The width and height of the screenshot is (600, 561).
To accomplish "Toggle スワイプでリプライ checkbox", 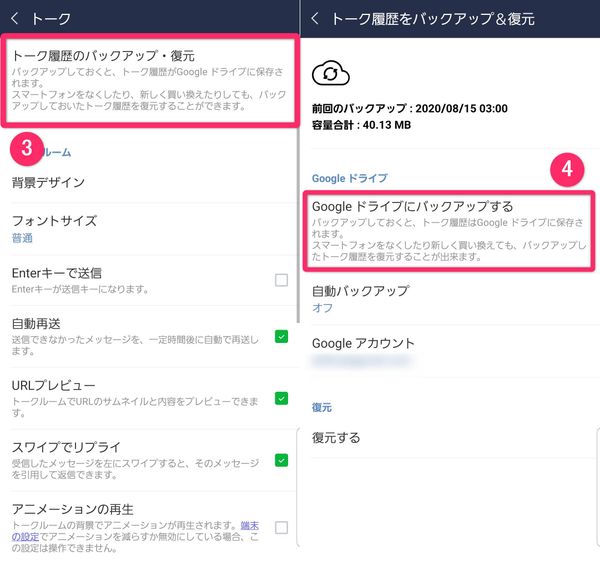I will click(x=281, y=460).
